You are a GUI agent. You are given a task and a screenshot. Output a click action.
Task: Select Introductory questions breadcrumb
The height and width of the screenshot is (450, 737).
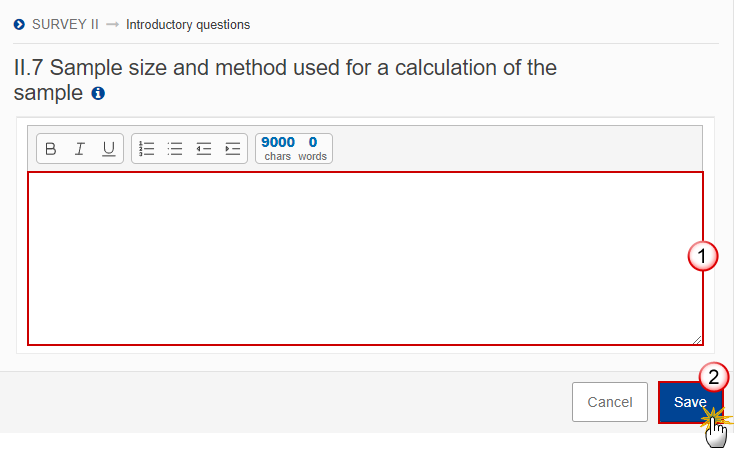[188, 24]
